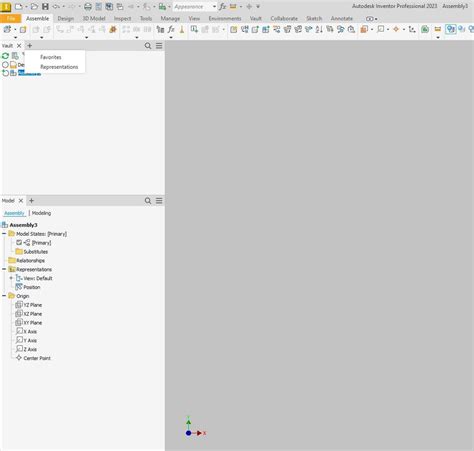Viewport: 474px width, 451px height.
Task: Open the Manage ribbon tab
Action: (170, 18)
